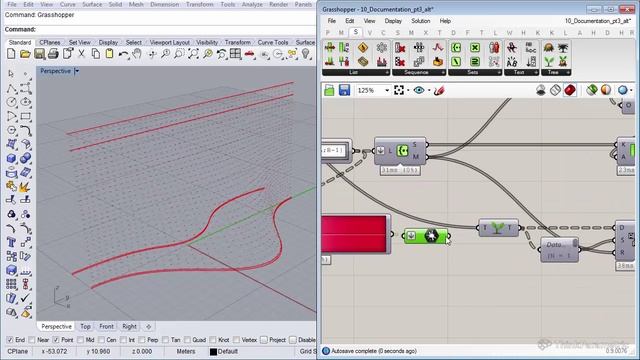The width and height of the screenshot is (640, 360).
Task: Click the Text panel 'AB' icon in Grasshopper ribbon
Action: 512,62
